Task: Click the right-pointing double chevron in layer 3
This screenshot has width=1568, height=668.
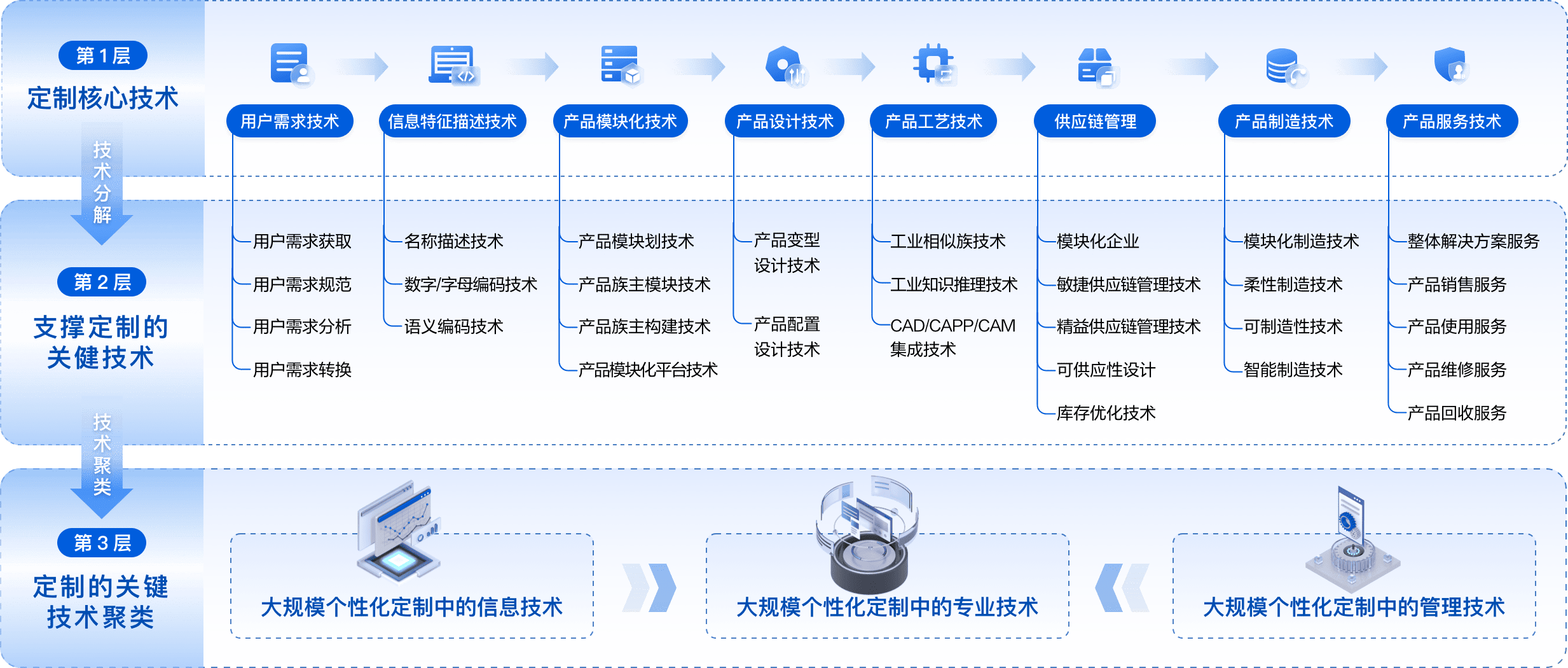Action: pos(649,588)
